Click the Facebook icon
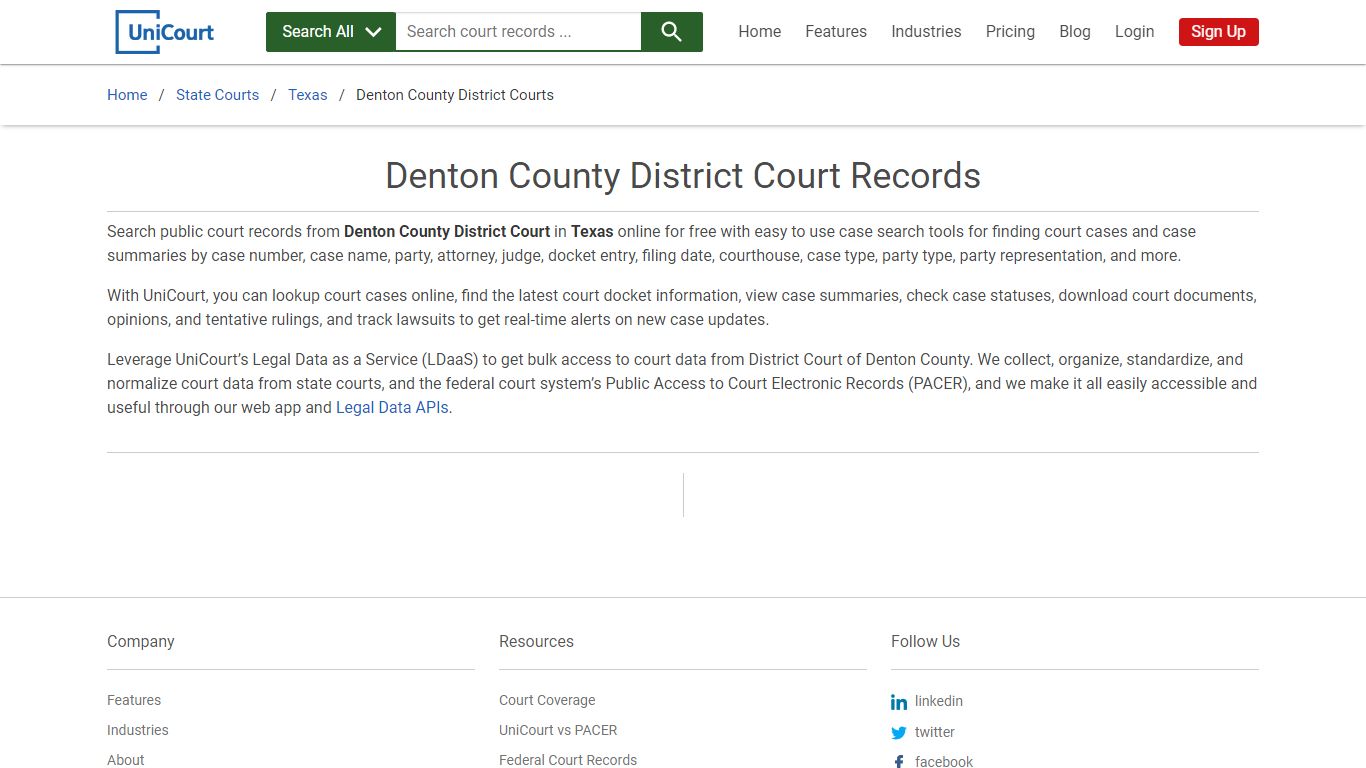 [x=899, y=762]
